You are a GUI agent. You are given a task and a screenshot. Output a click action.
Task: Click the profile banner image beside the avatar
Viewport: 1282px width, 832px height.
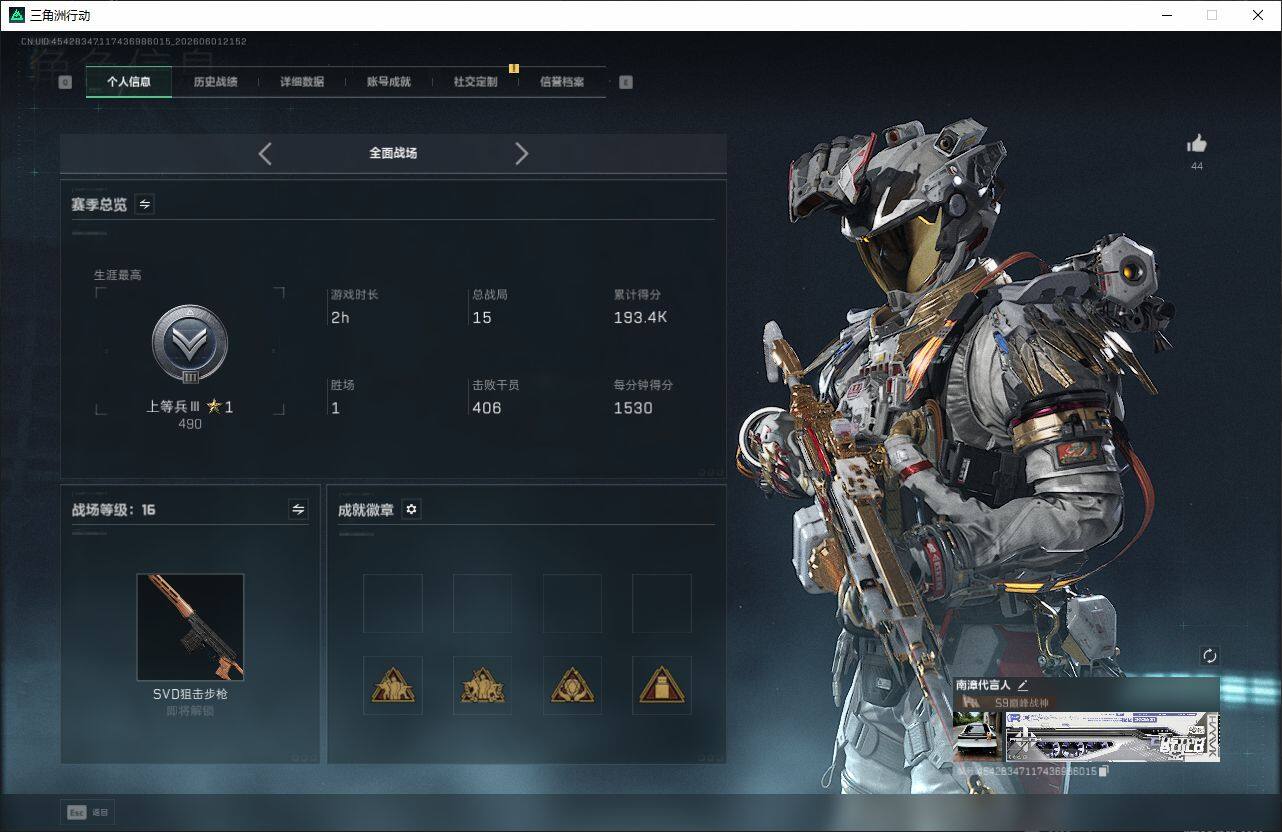[1112, 737]
